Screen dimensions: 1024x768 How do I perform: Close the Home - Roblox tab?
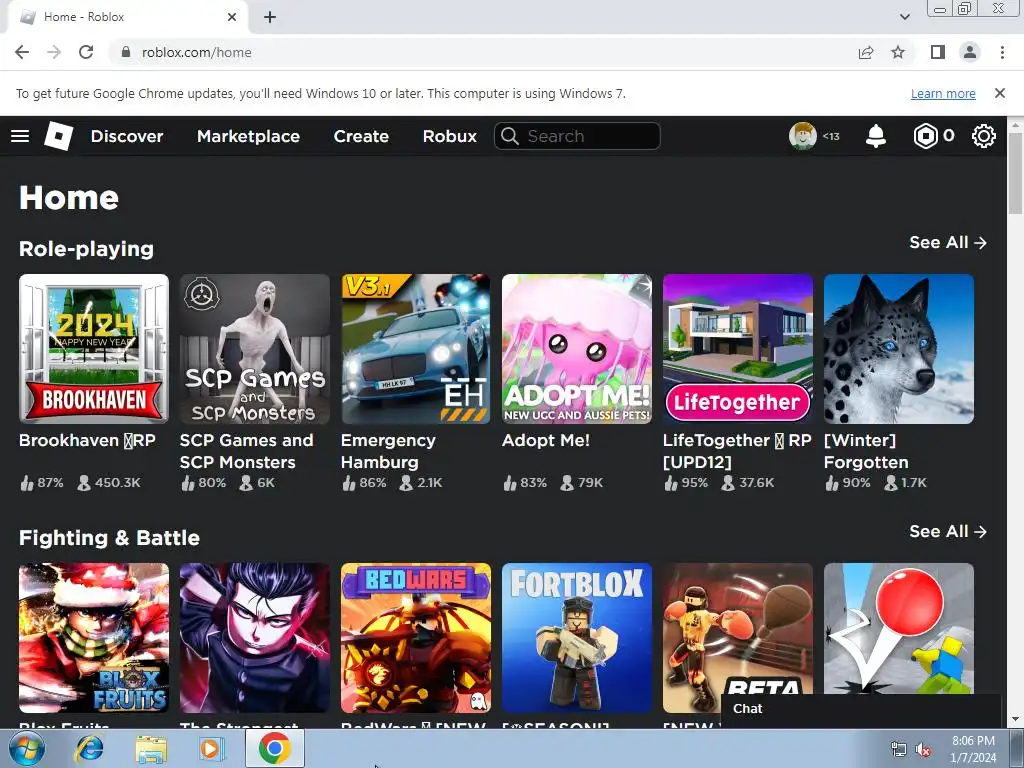tap(232, 17)
